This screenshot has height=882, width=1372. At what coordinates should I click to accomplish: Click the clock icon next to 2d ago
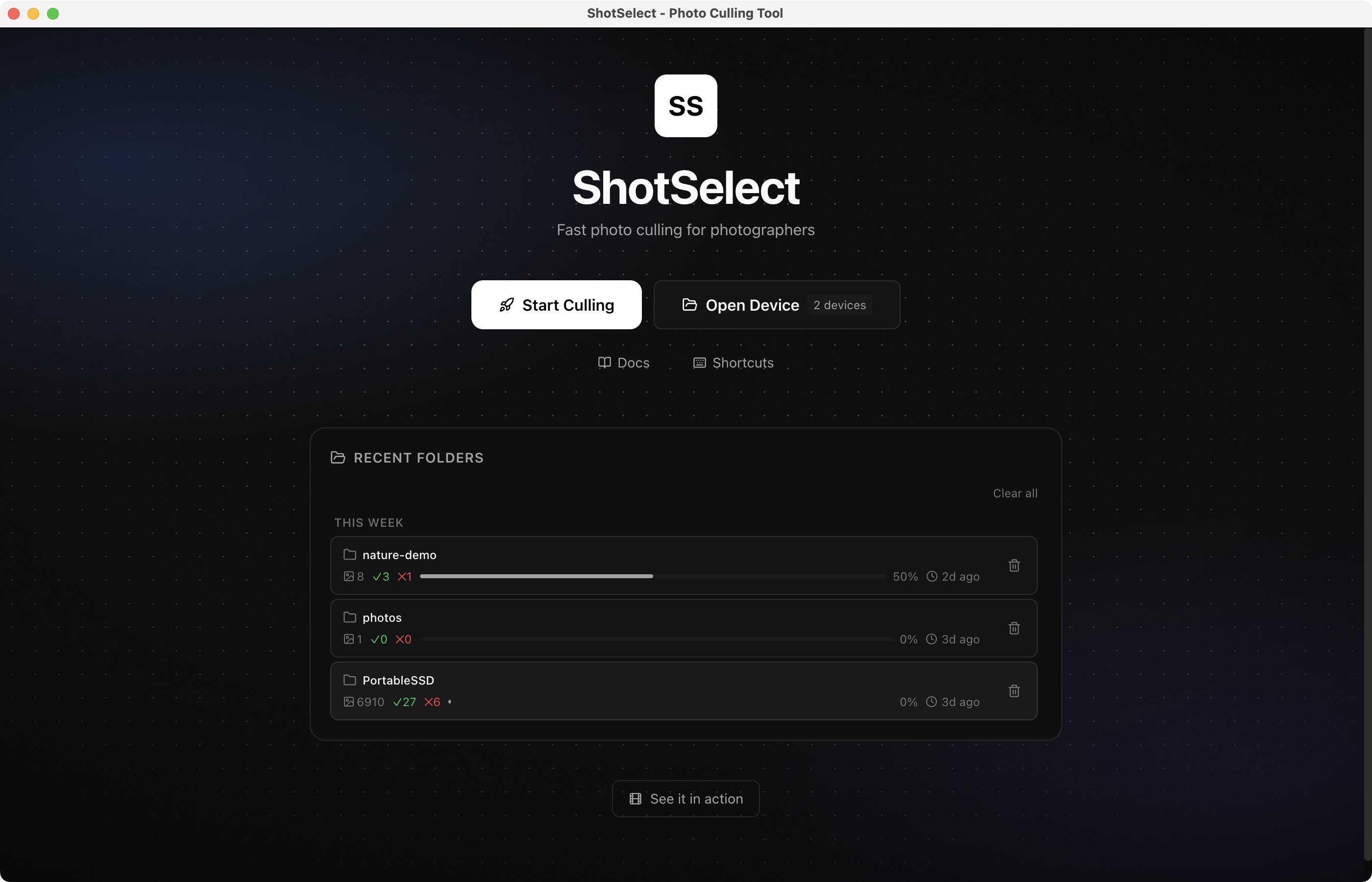pyautogui.click(x=931, y=577)
